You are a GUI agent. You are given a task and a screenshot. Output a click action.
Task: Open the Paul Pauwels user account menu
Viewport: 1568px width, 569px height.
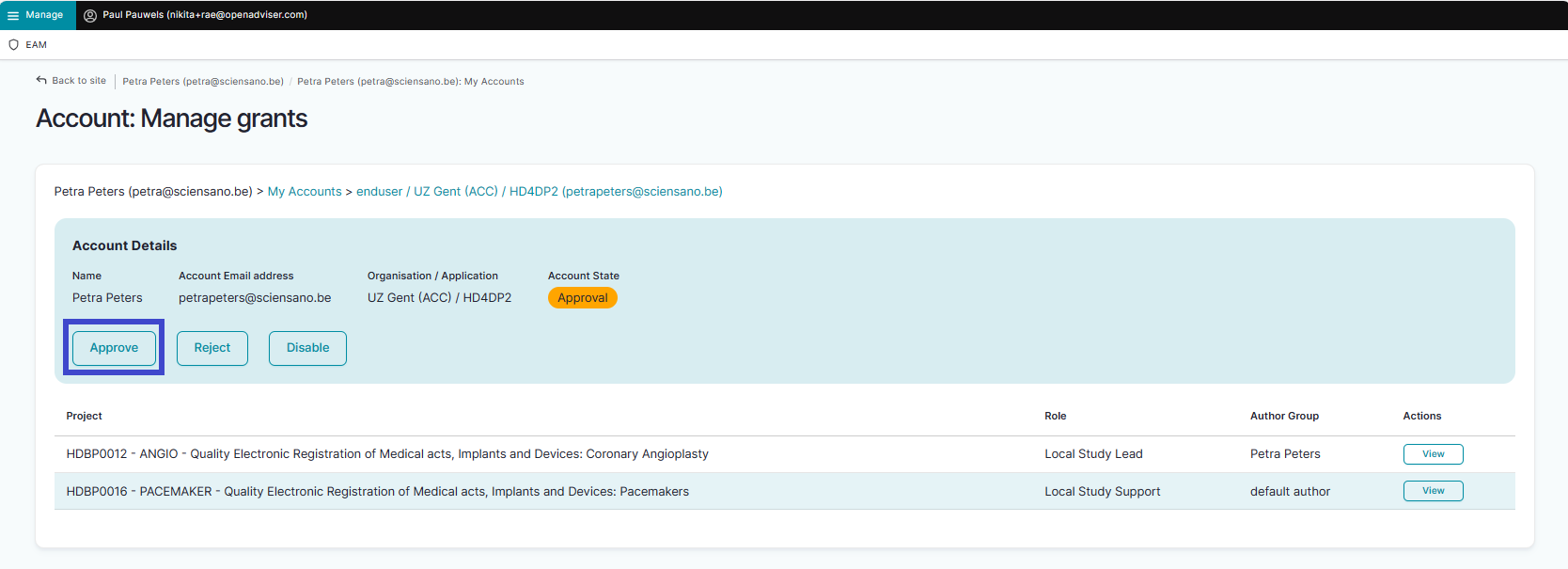(204, 15)
